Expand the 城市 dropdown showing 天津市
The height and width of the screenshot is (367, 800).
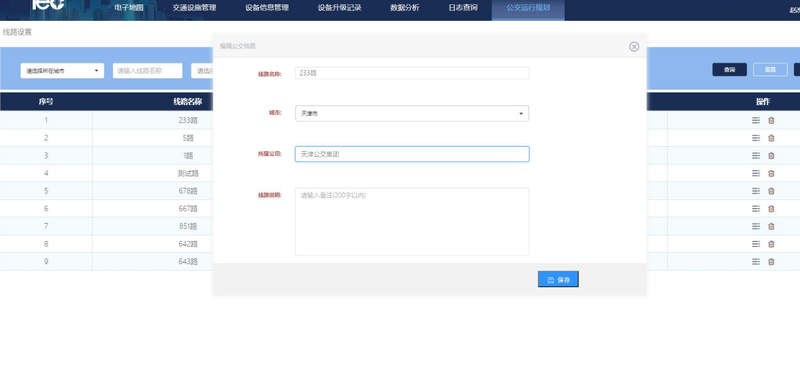point(412,113)
